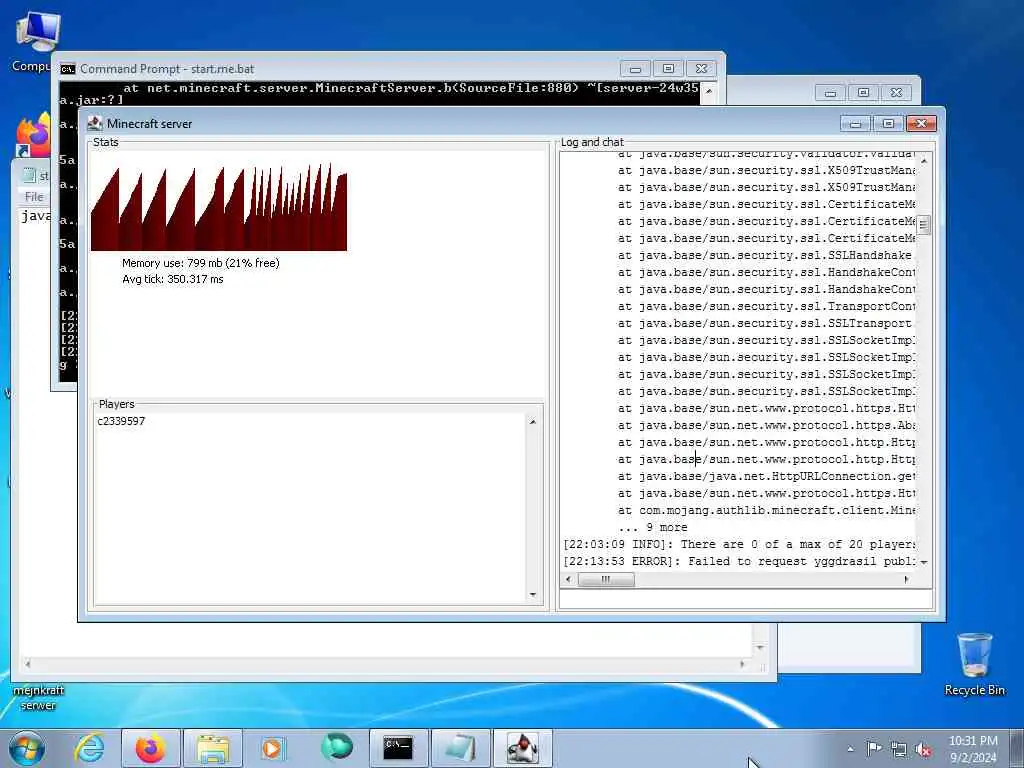
Task: Switch to Notepad taskbar button
Action: click(x=460, y=748)
